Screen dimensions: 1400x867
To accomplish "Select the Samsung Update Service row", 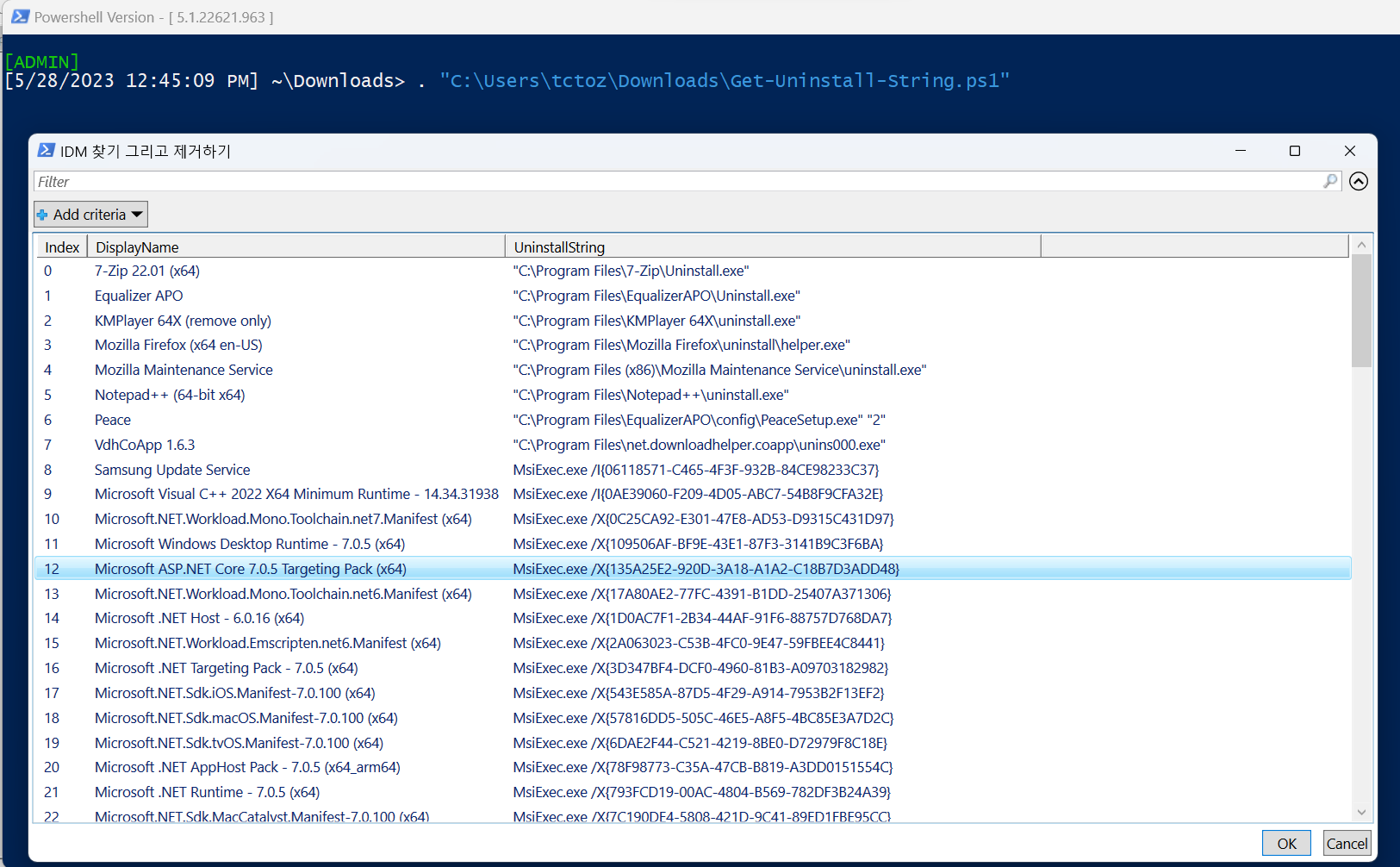I will tap(693, 470).
